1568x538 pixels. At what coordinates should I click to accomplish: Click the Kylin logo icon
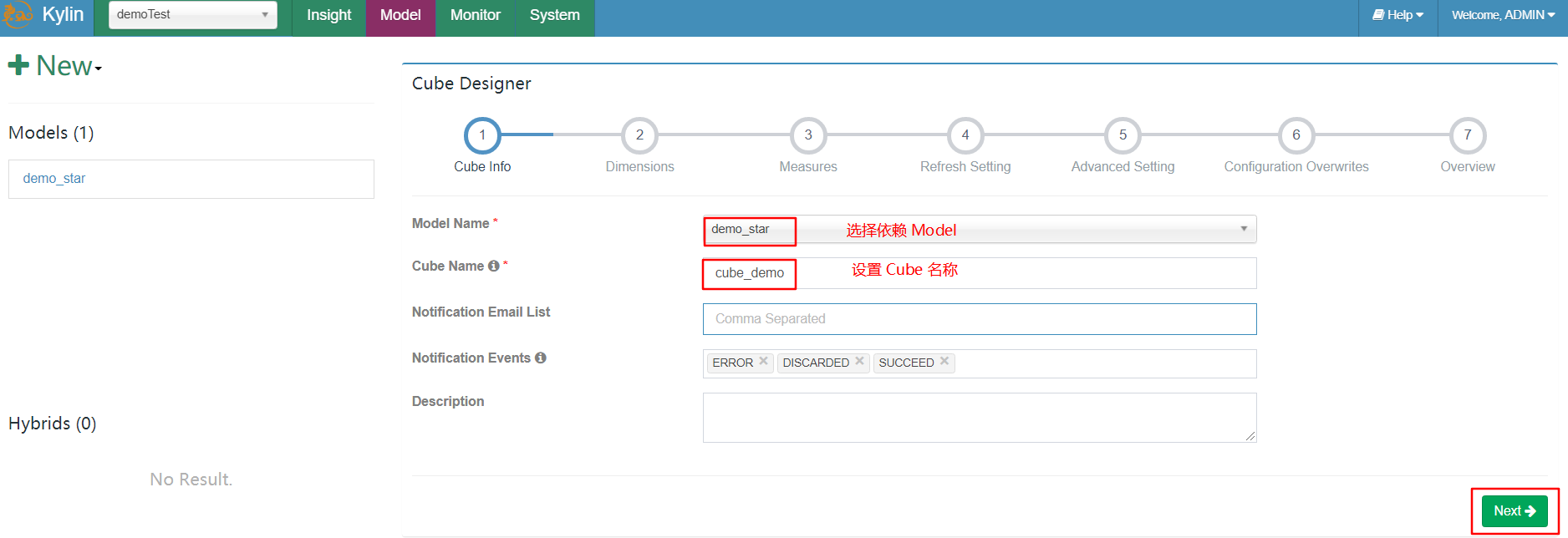point(18,15)
